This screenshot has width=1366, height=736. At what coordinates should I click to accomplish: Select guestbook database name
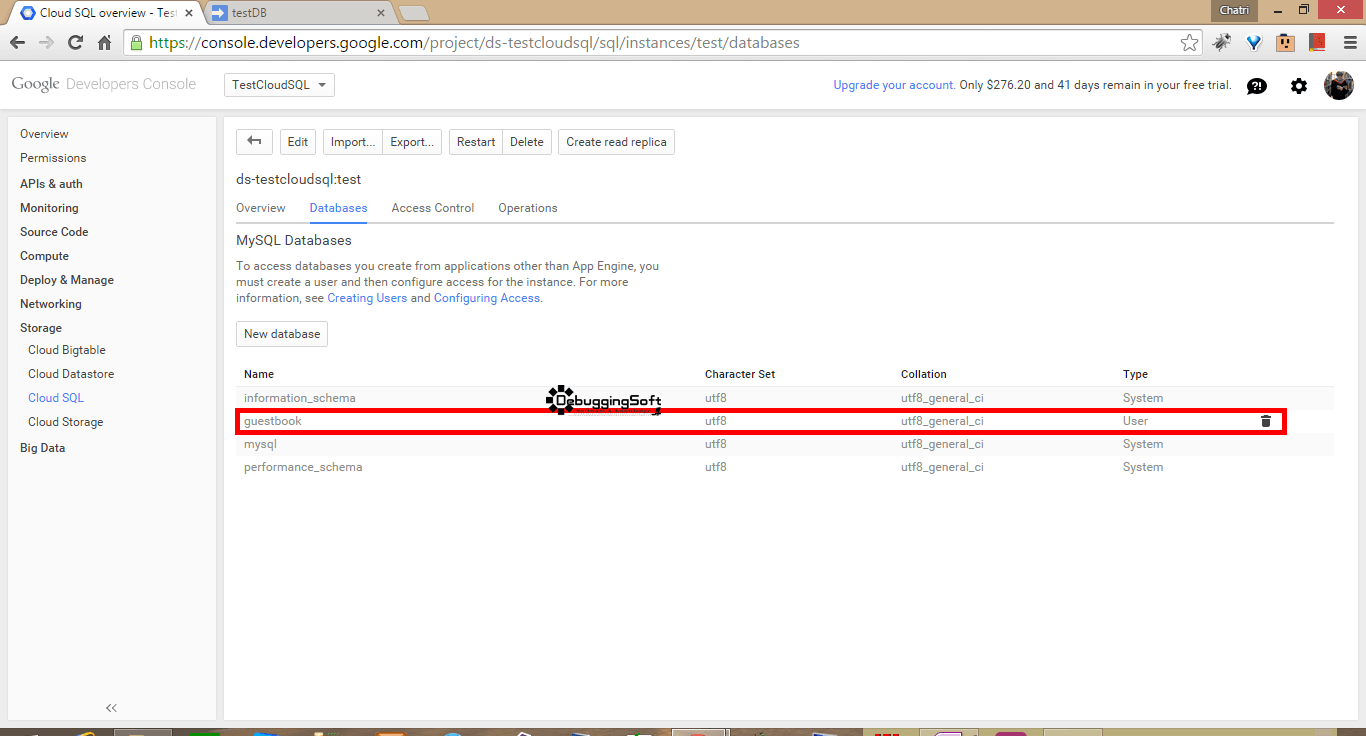point(272,421)
